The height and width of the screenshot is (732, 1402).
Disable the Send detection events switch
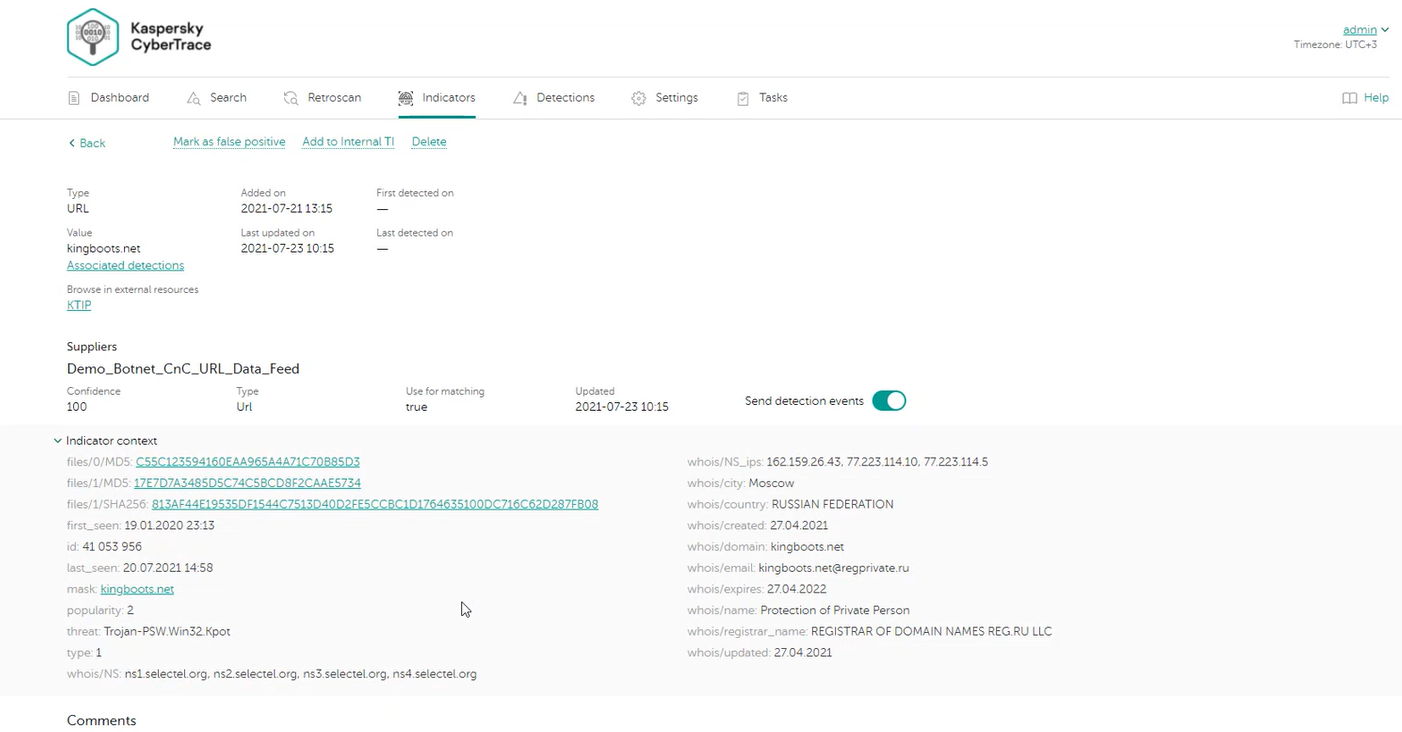pos(889,401)
